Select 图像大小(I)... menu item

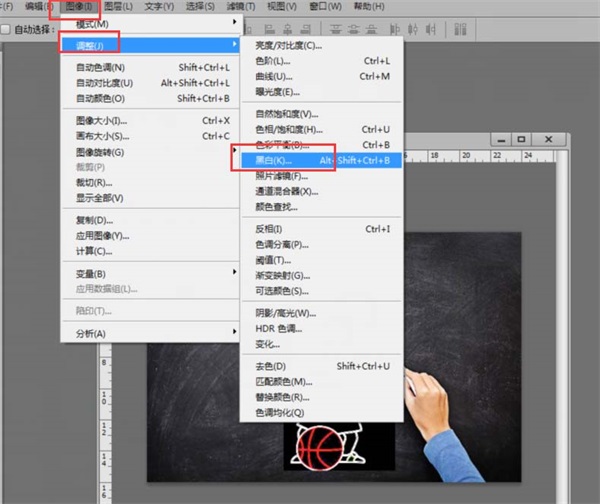coord(151,121)
